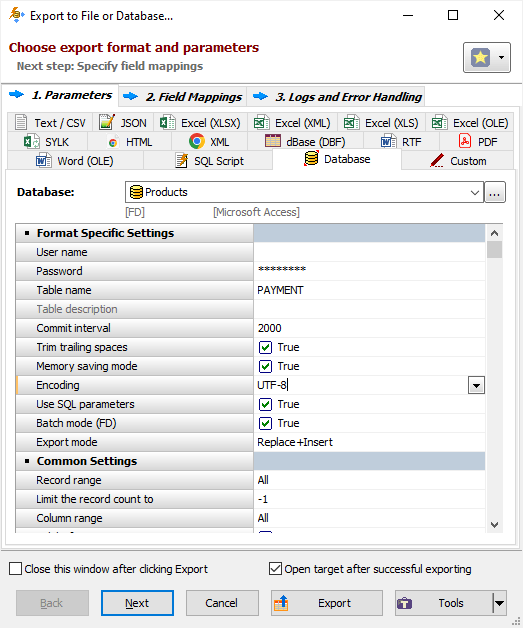Switch to 3. Logs and Error Handling tab
This screenshot has width=523, height=628.
[x=336, y=97]
